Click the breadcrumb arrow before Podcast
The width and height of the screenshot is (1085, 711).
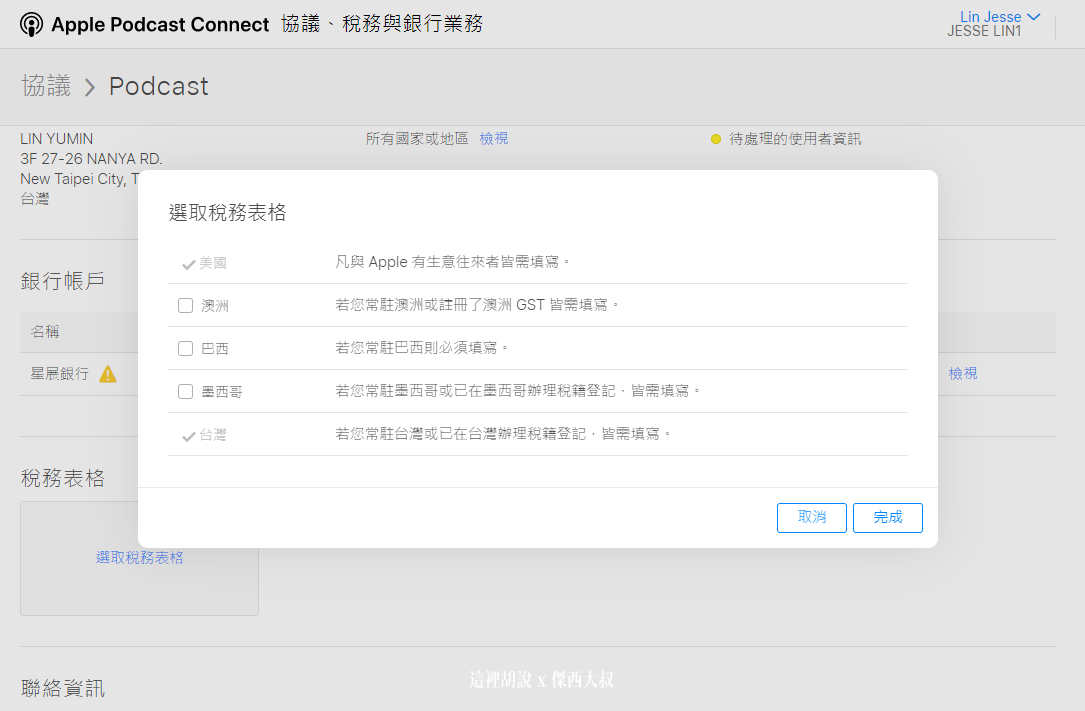point(90,87)
